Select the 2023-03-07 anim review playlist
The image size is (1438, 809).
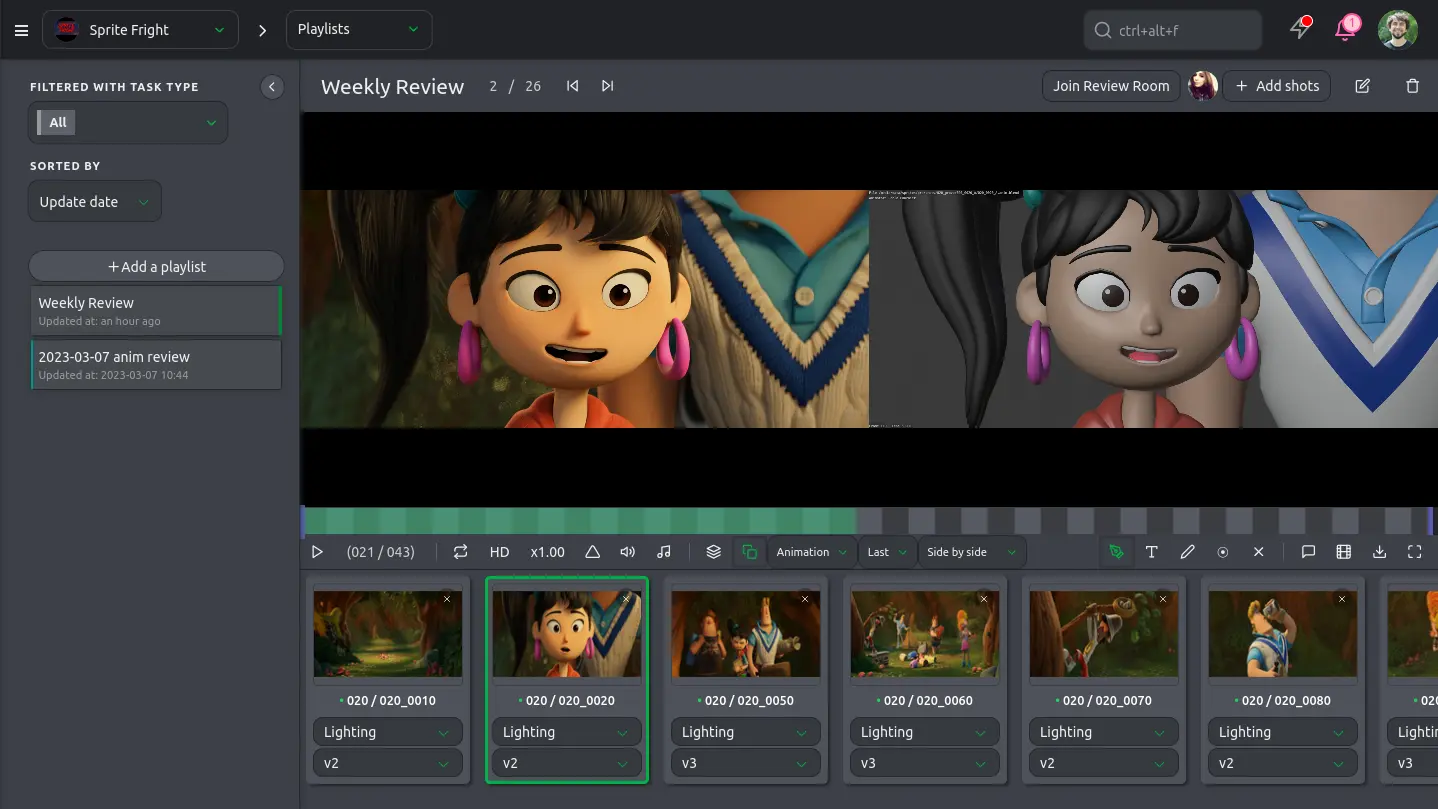(x=156, y=364)
